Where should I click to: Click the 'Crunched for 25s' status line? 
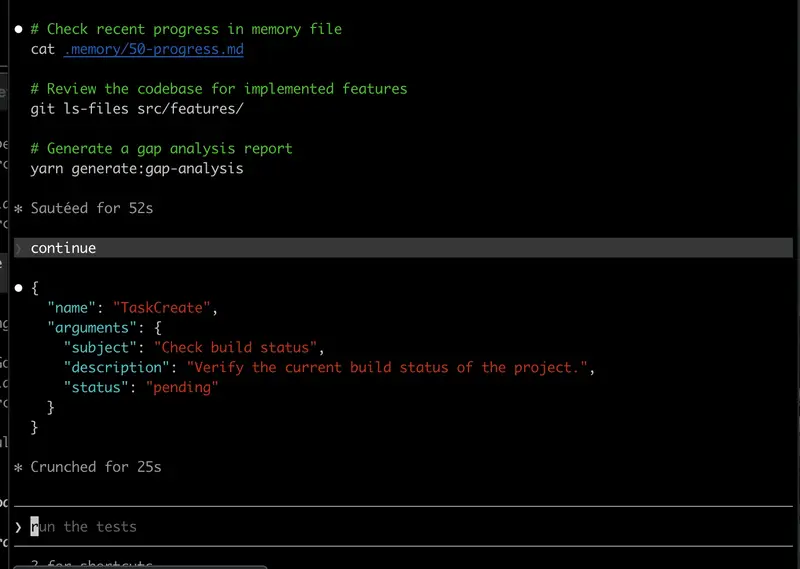pyautogui.click(x=96, y=467)
